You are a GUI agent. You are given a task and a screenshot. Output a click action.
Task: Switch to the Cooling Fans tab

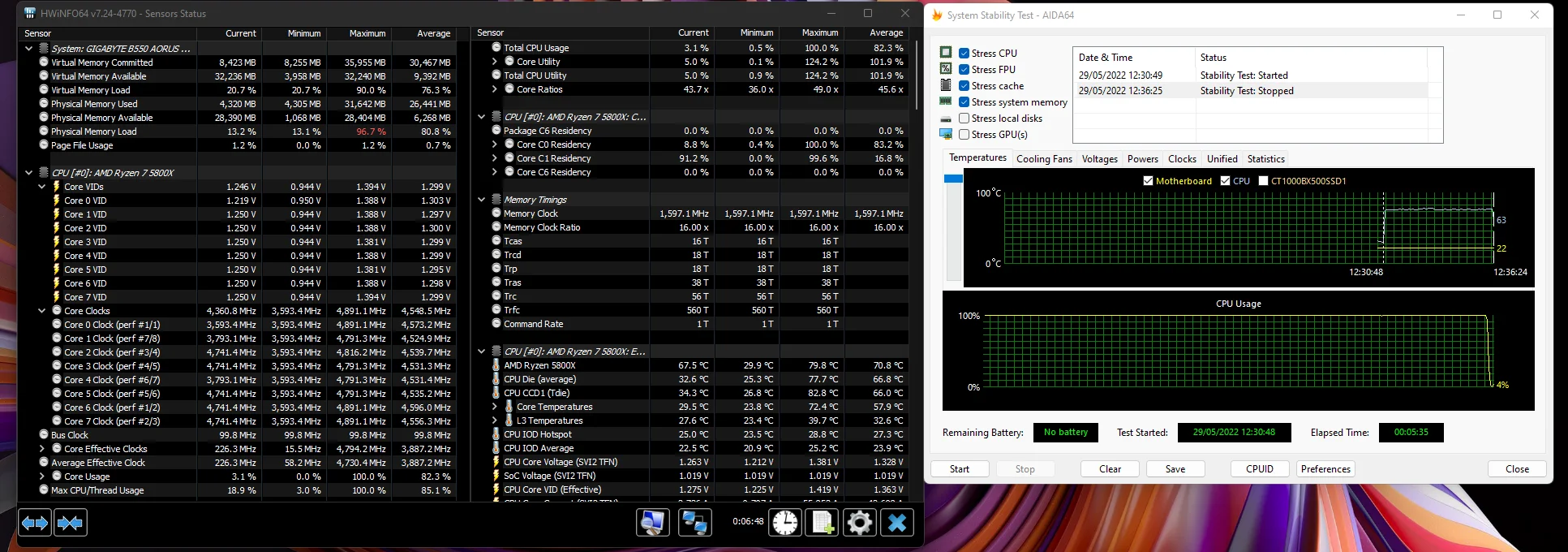tap(1044, 159)
